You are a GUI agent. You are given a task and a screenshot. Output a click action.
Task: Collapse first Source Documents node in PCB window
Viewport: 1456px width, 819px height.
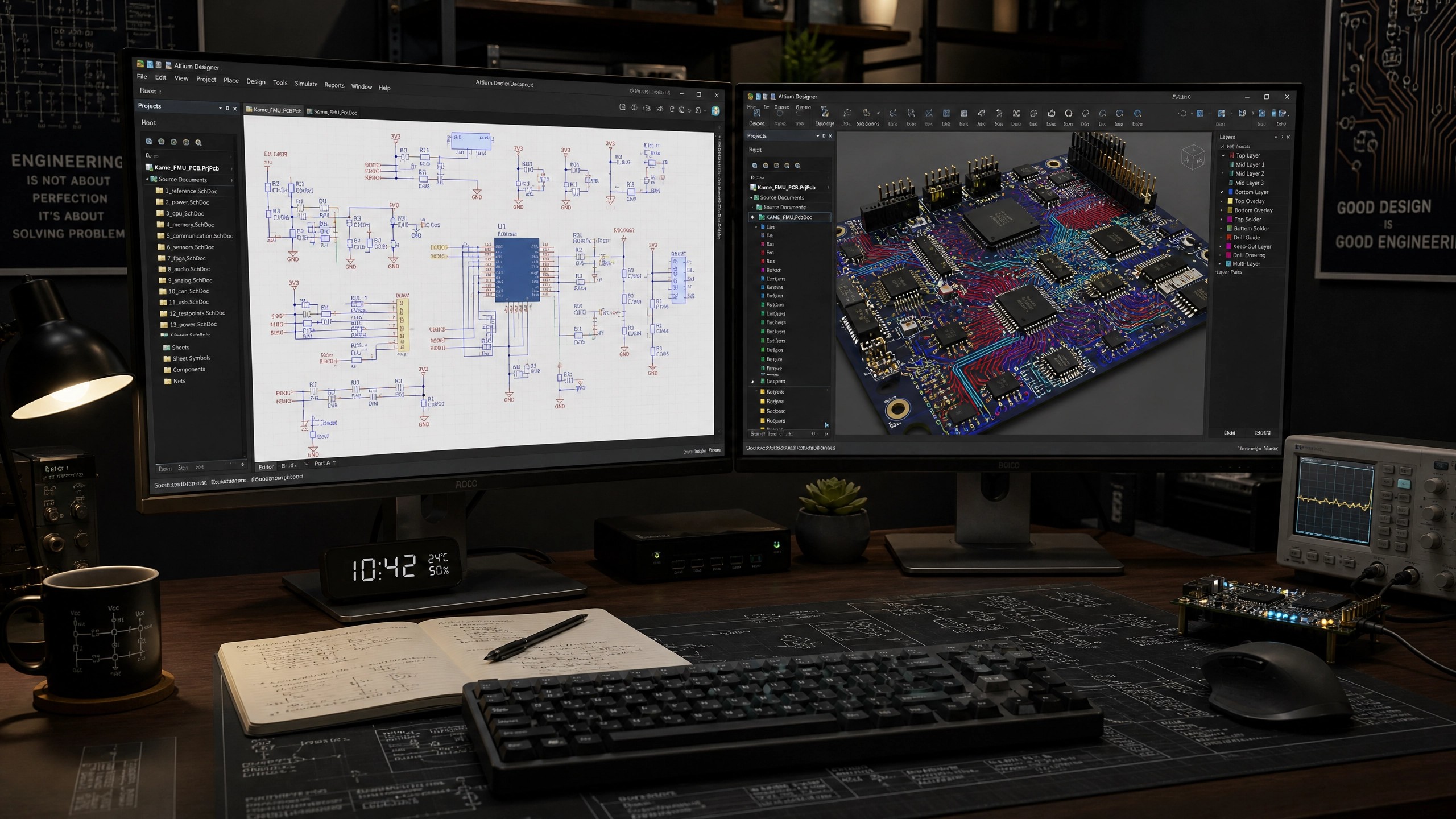coord(751,198)
